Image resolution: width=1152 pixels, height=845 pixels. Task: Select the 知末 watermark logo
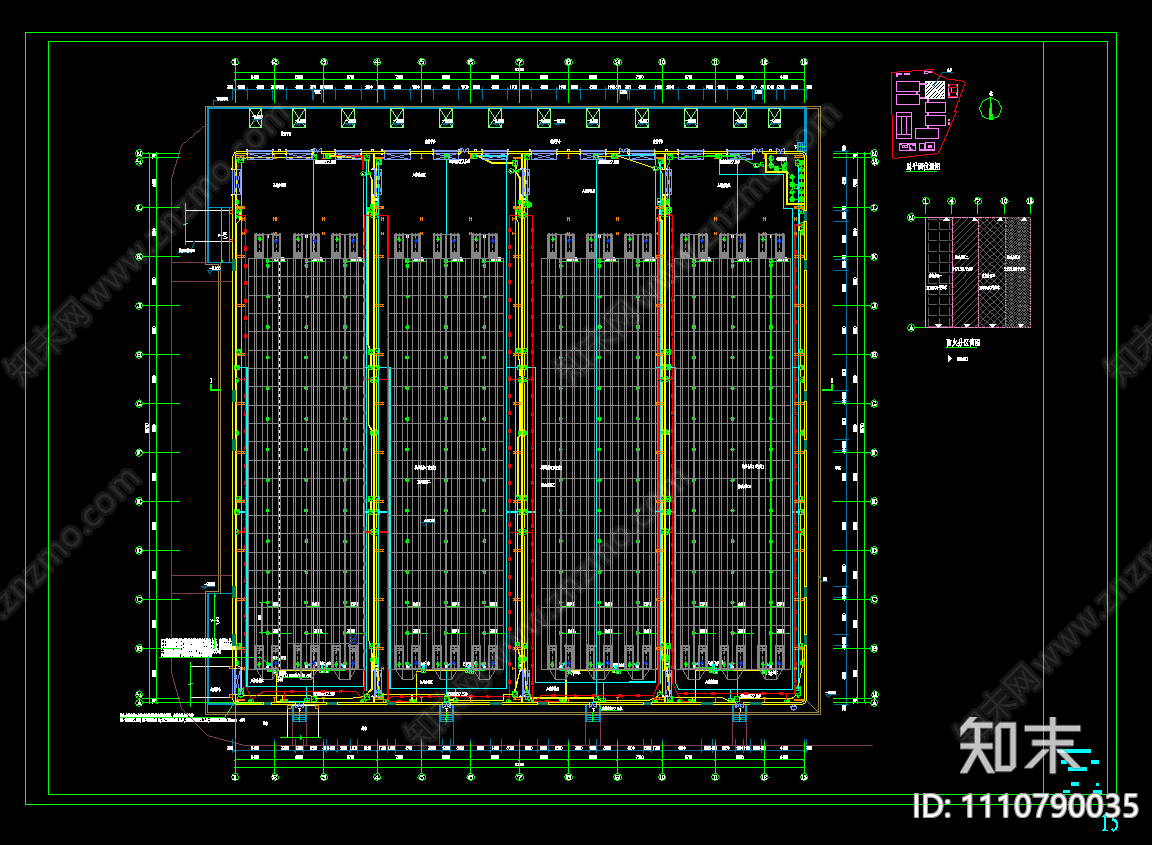click(x=1020, y=745)
